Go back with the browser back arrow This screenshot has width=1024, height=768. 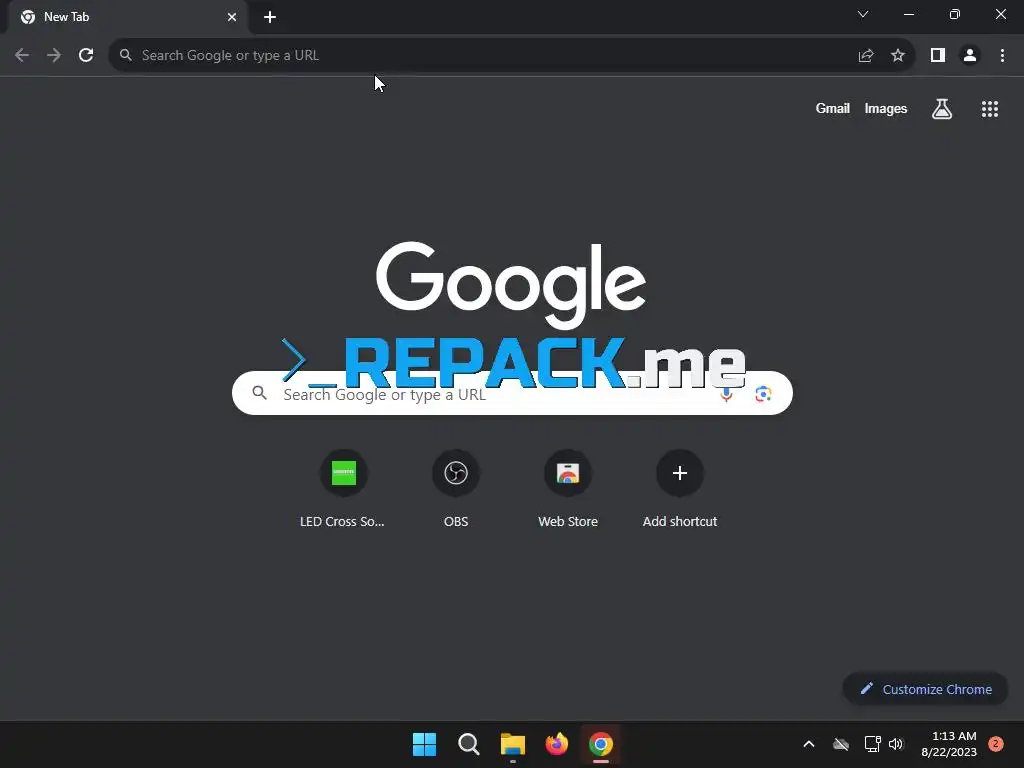(x=22, y=56)
